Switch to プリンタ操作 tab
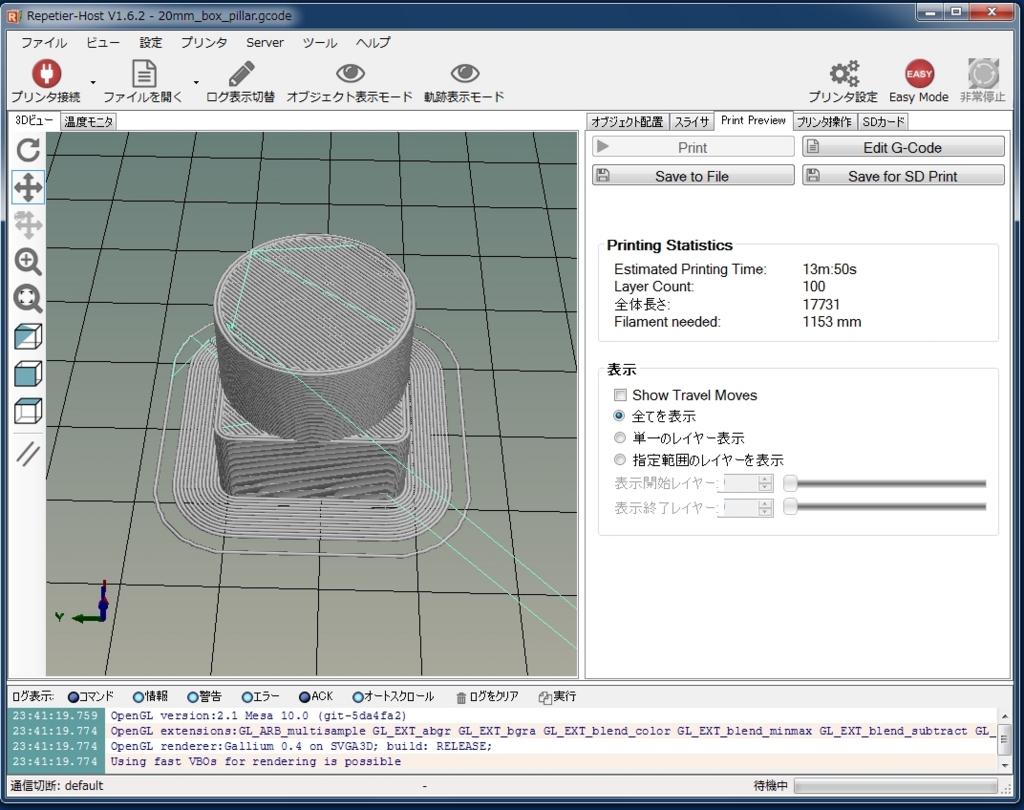The width and height of the screenshot is (1024, 810). [824, 122]
